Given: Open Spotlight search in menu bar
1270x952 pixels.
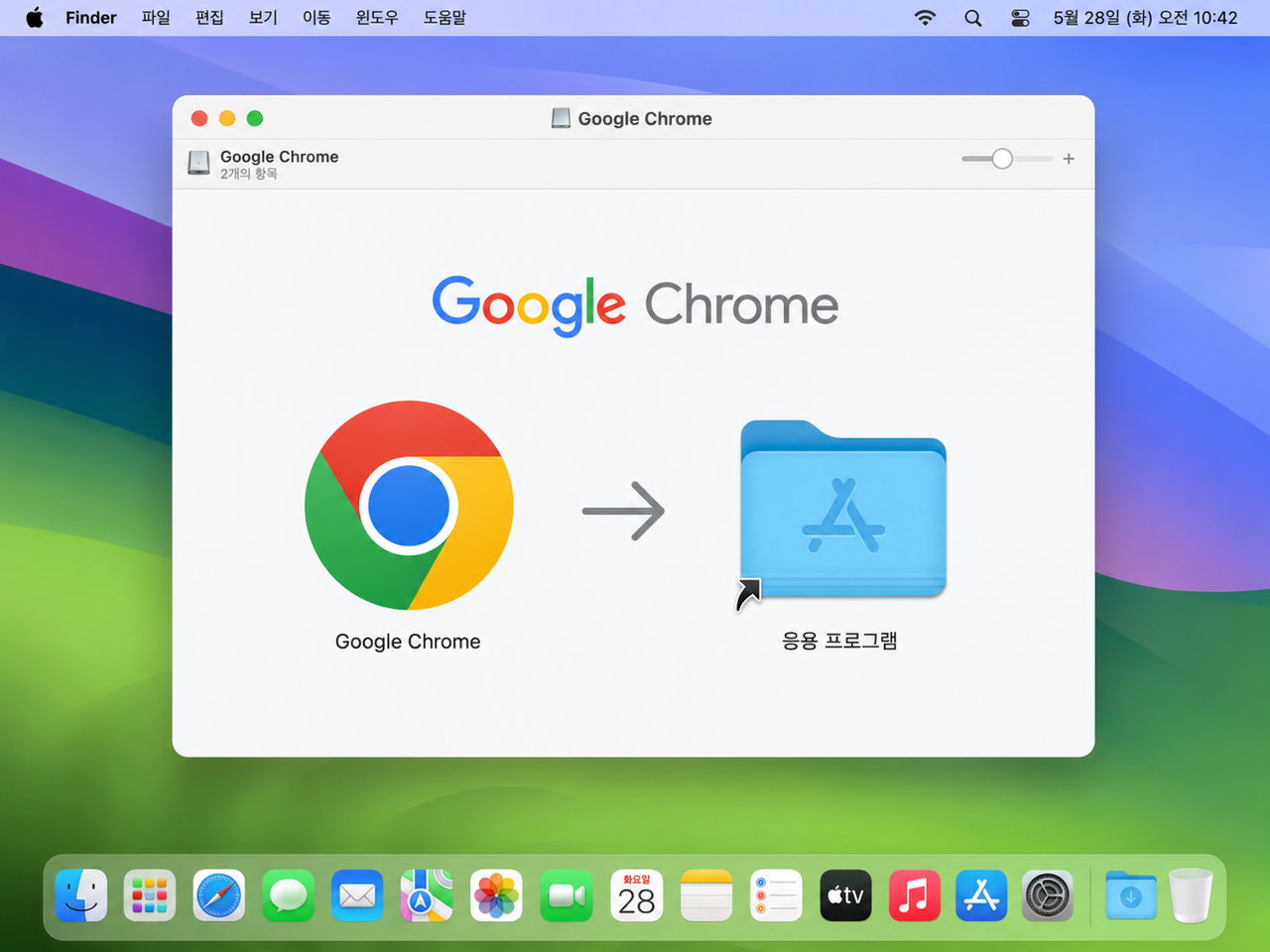Looking at the screenshot, I should point(973,18).
